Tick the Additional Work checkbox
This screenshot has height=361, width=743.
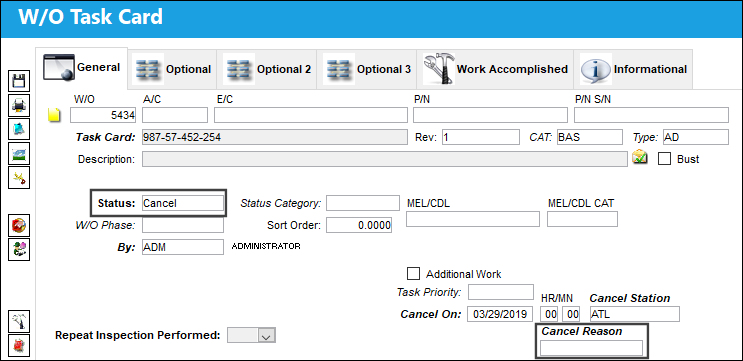click(413, 274)
